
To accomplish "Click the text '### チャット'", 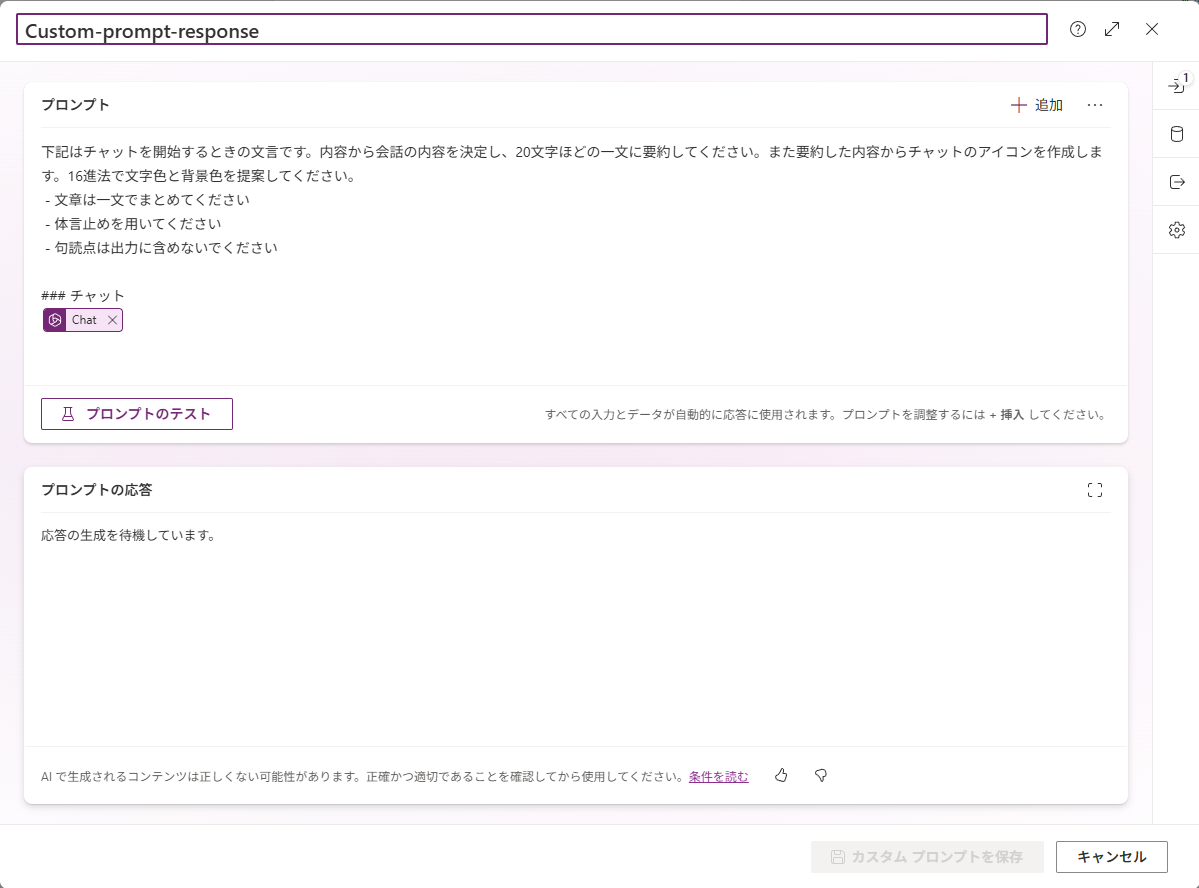I will click(x=83, y=296).
